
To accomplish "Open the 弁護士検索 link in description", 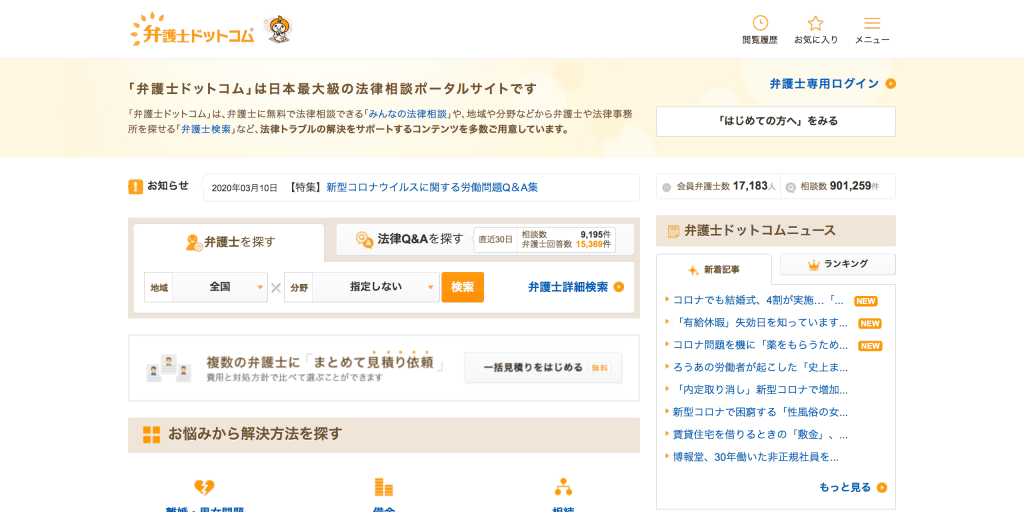I will (206, 129).
